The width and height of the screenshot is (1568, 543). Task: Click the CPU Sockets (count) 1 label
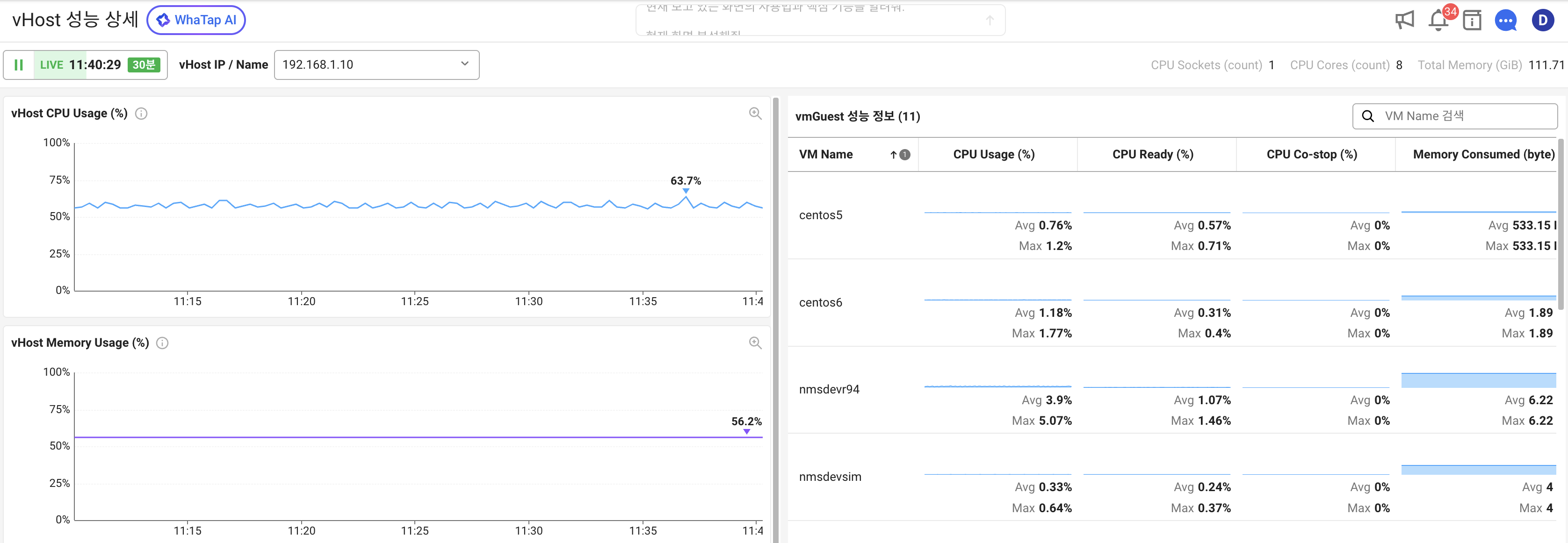click(x=1212, y=65)
